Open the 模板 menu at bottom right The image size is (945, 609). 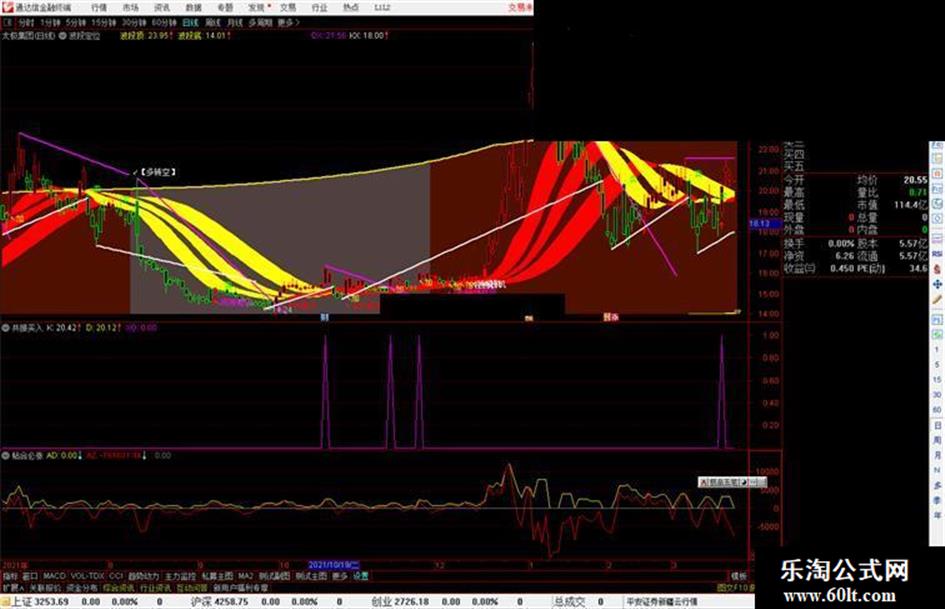coord(739,576)
